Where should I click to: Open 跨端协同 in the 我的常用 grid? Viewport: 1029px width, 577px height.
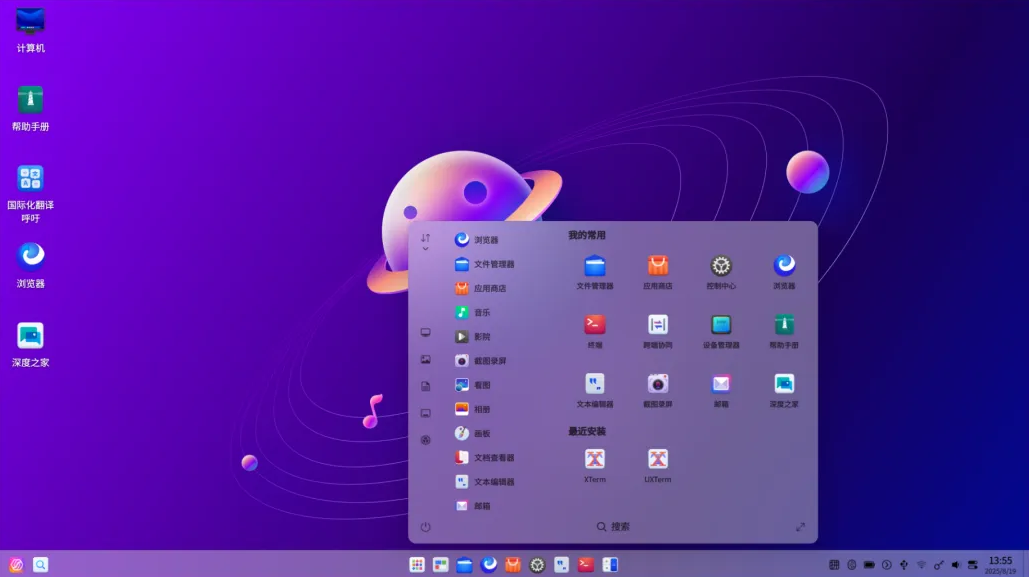coord(658,331)
